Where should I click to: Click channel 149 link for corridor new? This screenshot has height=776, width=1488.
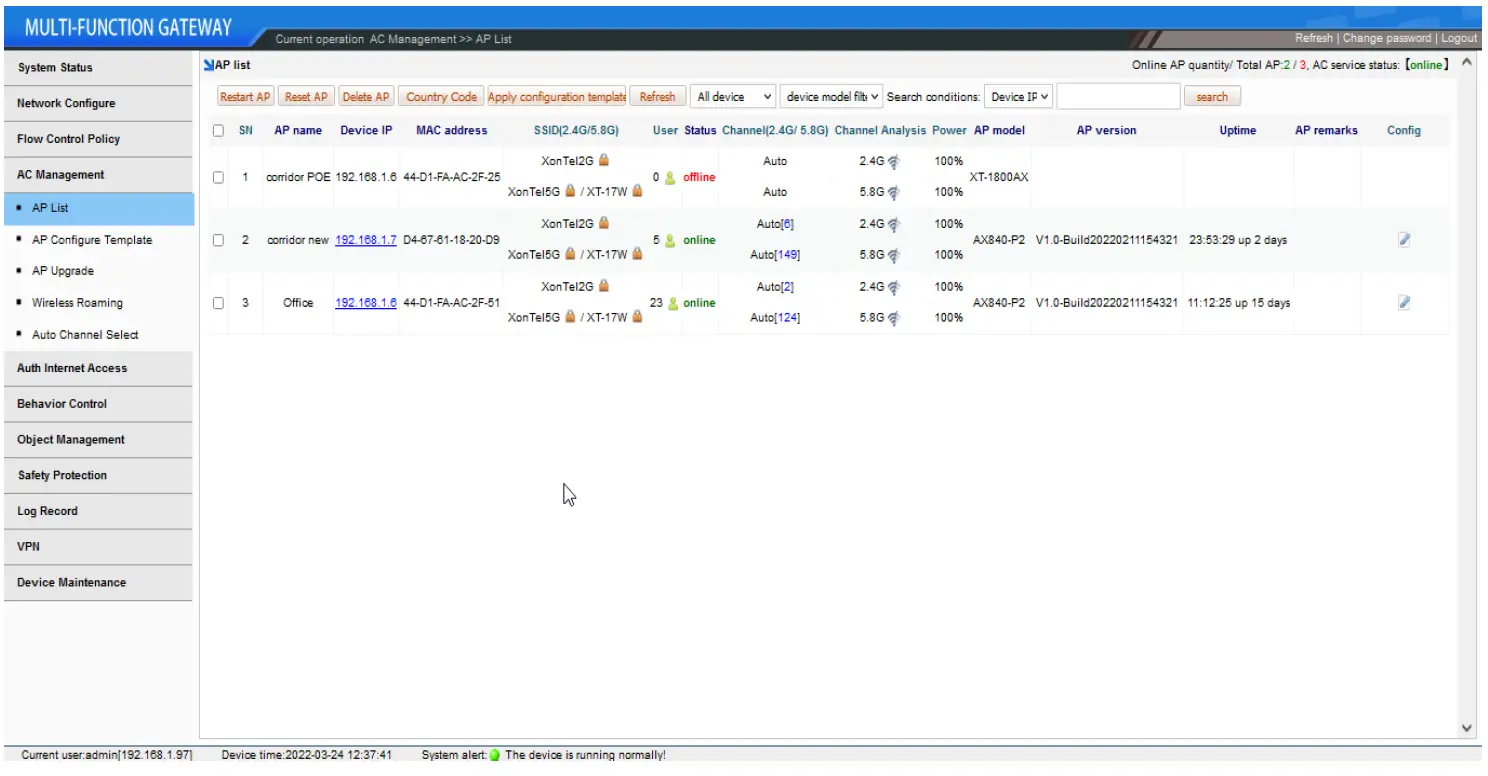coord(787,255)
